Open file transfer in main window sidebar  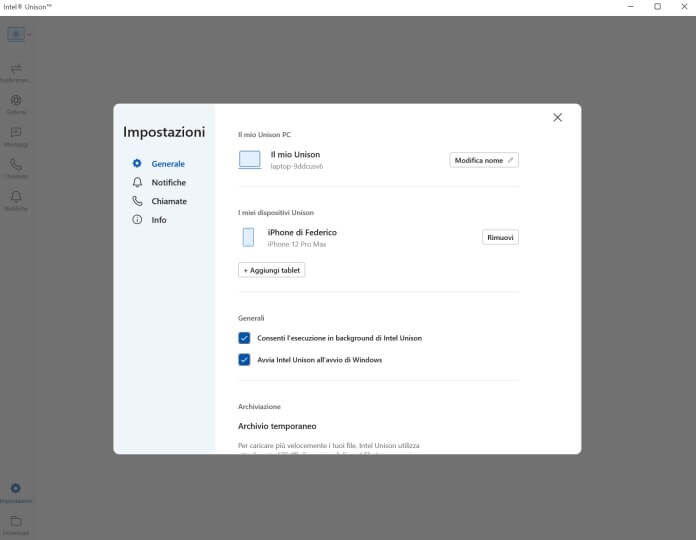pyautogui.click(x=16, y=73)
